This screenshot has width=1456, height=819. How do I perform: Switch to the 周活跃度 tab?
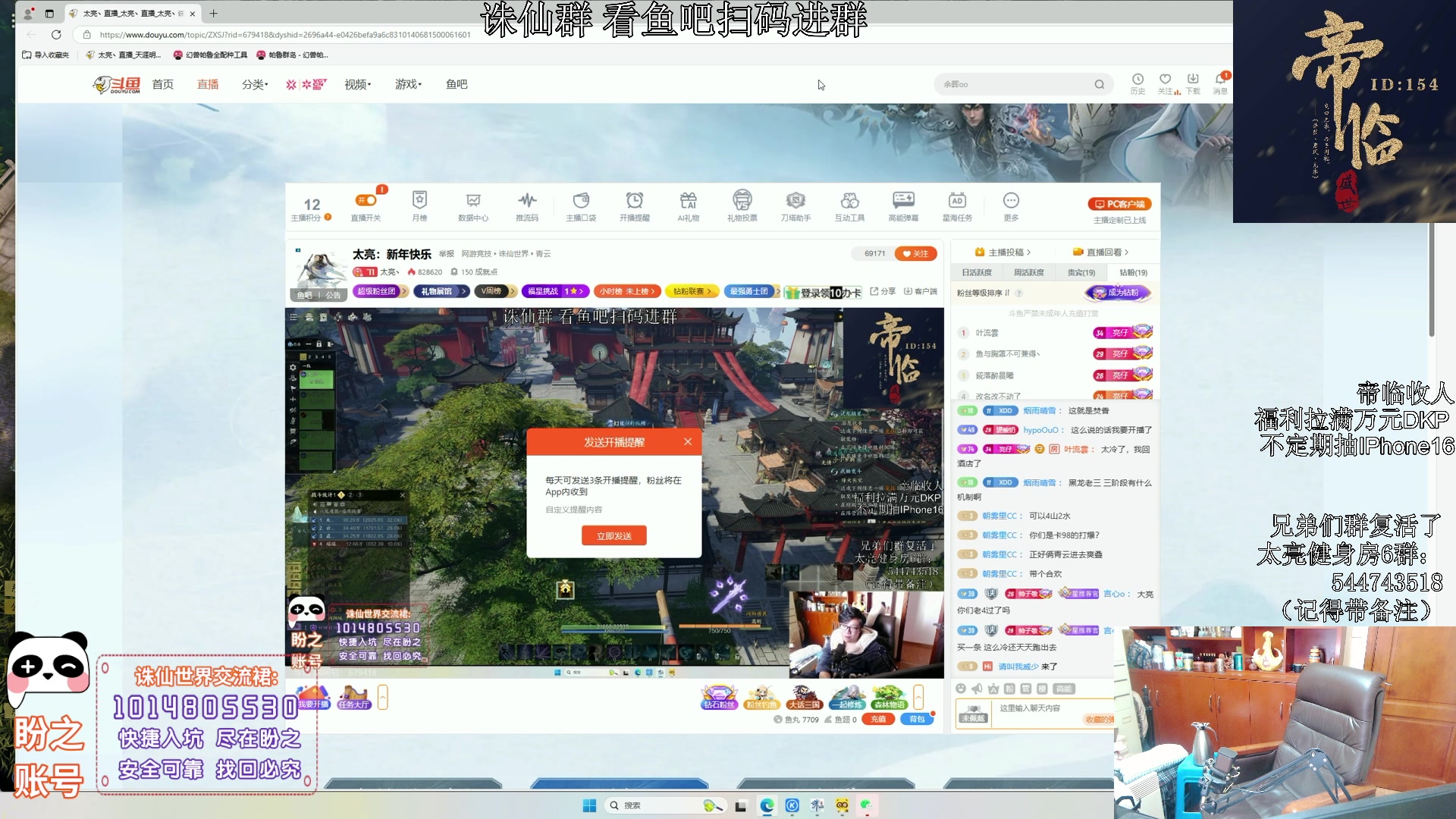(1029, 272)
